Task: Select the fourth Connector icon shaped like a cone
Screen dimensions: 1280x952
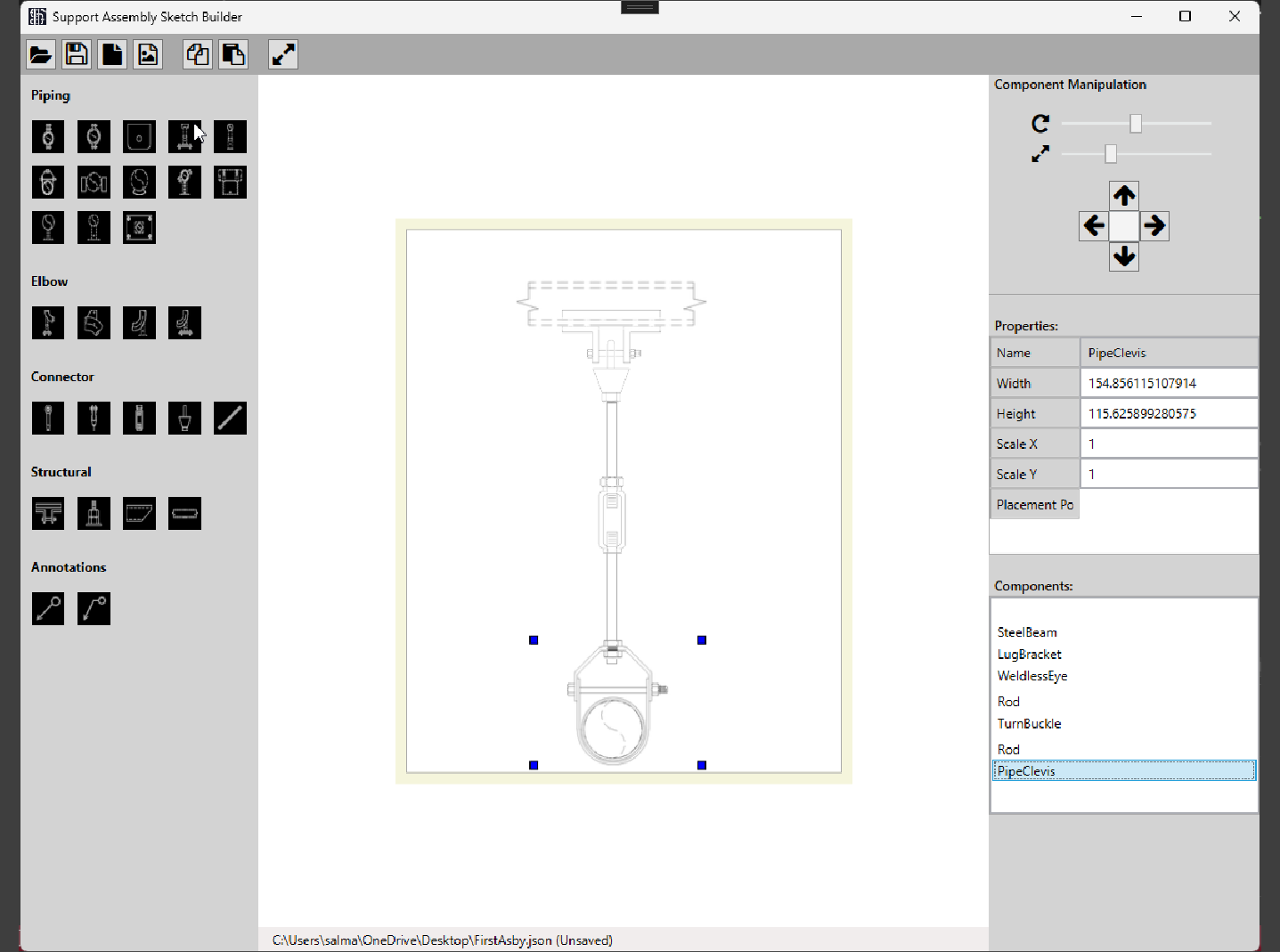Action: click(184, 419)
